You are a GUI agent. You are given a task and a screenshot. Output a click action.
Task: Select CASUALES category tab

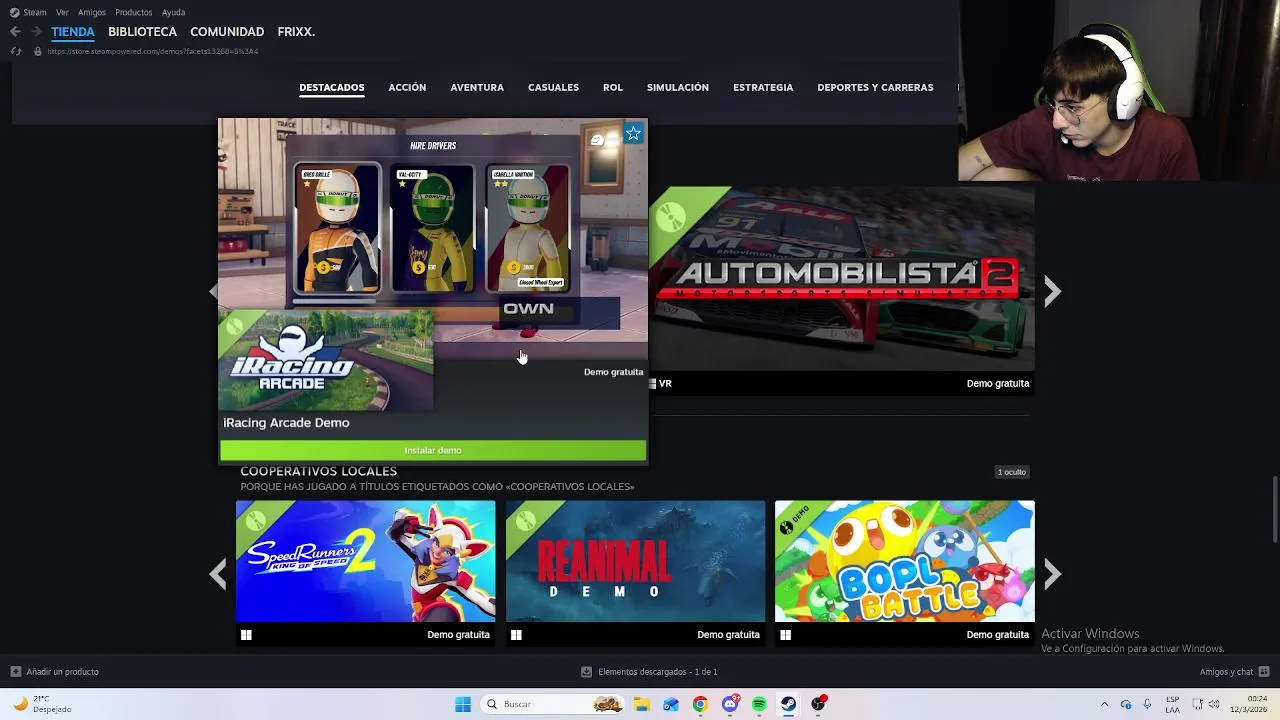coord(553,87)
